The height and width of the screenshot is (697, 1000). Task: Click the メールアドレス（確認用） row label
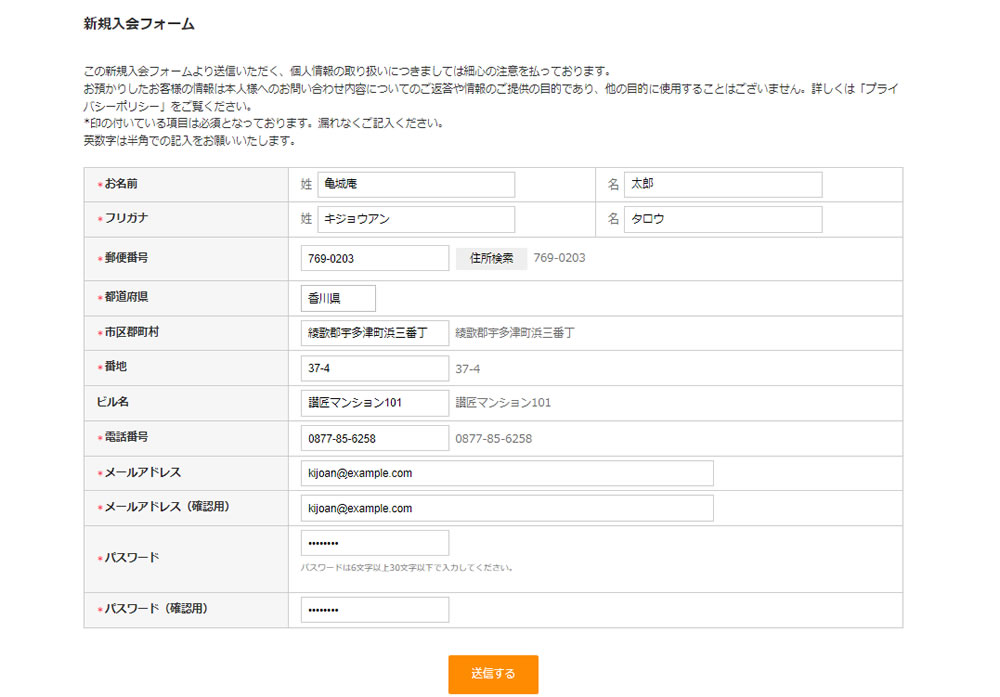coord(168,507)
